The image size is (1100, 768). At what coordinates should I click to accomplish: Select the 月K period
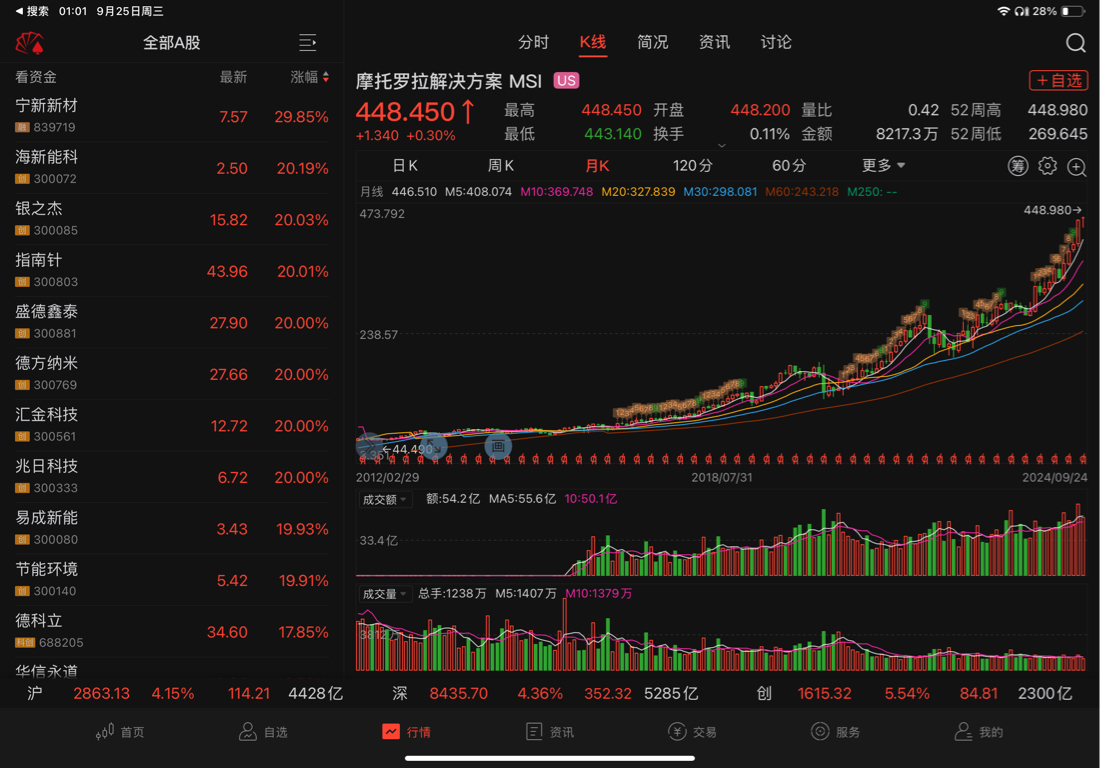point(597,166)
